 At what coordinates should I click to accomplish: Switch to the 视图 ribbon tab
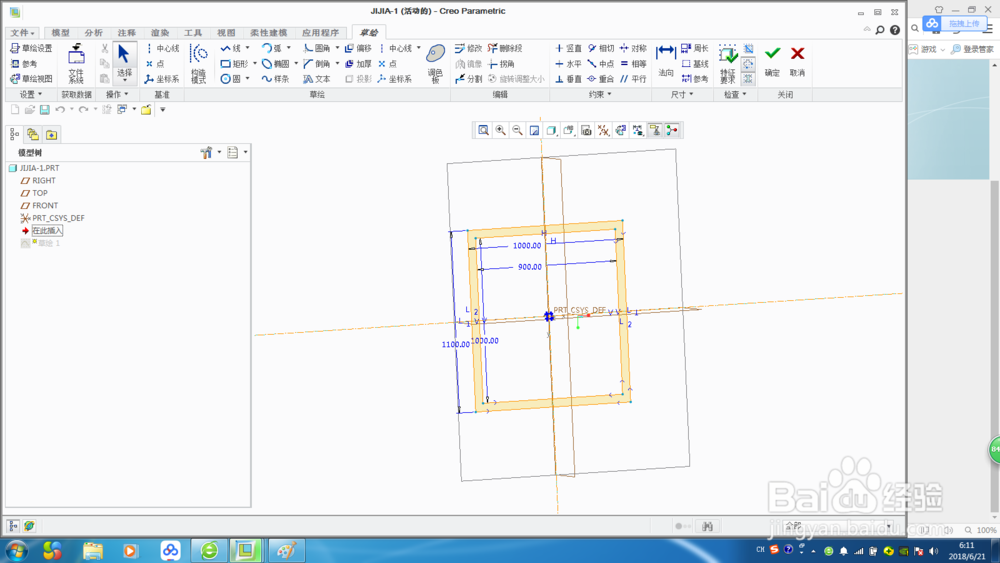(226, 33)
